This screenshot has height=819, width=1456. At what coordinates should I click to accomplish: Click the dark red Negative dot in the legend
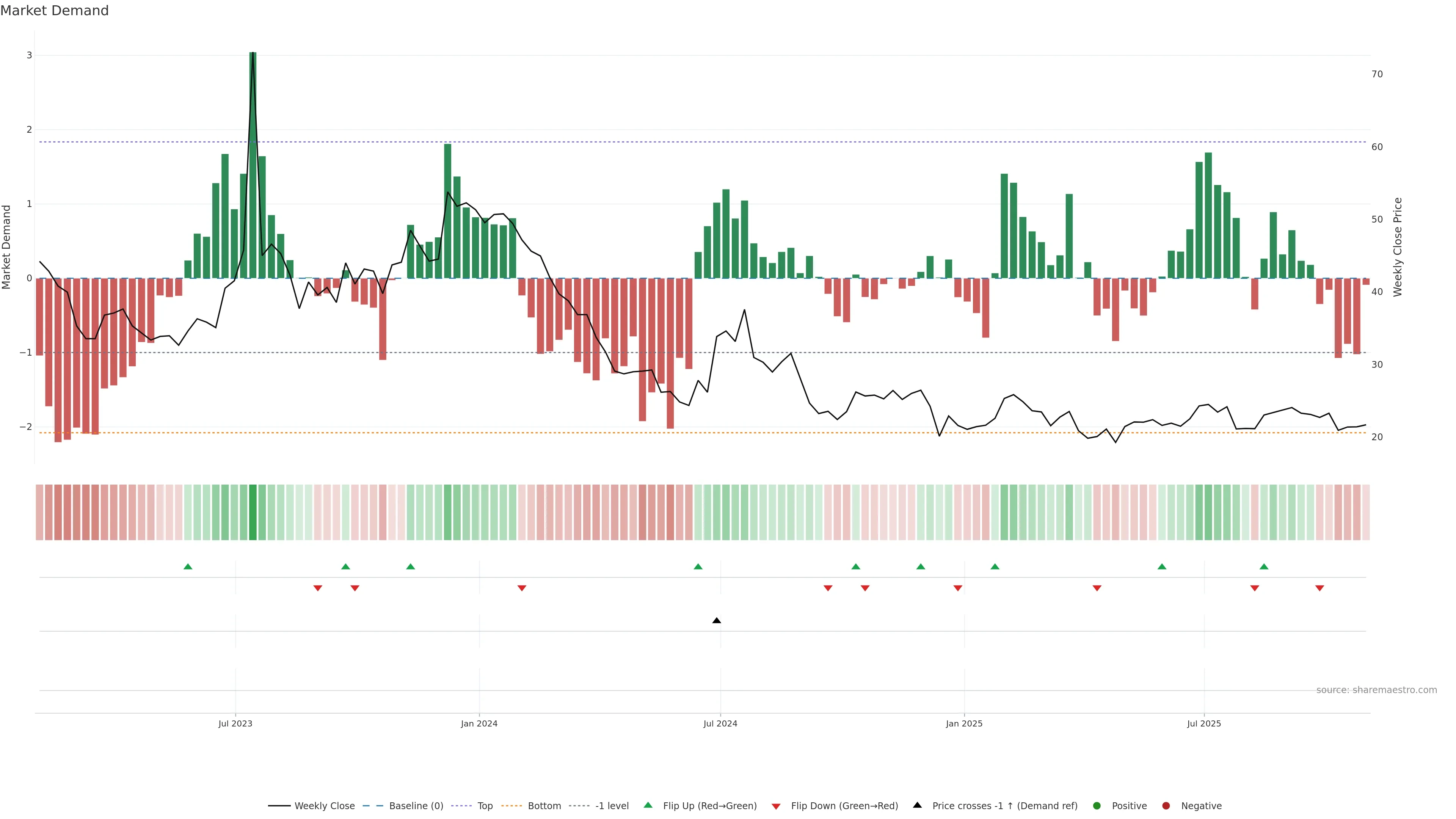coord(1166,805)
